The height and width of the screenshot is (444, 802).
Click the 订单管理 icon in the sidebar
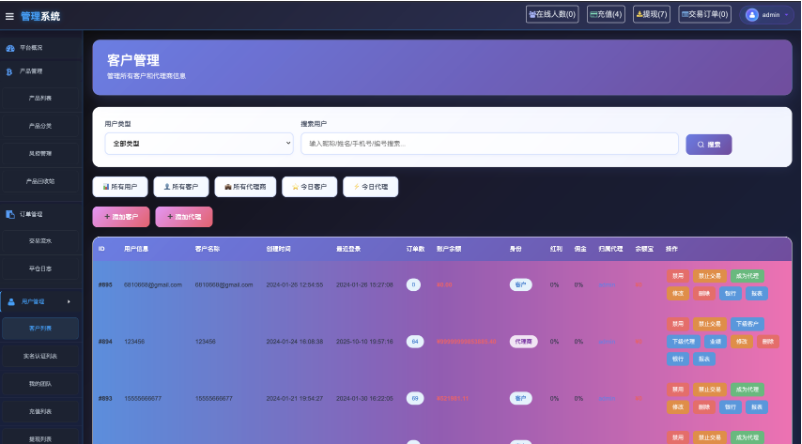tap(11, 214)
